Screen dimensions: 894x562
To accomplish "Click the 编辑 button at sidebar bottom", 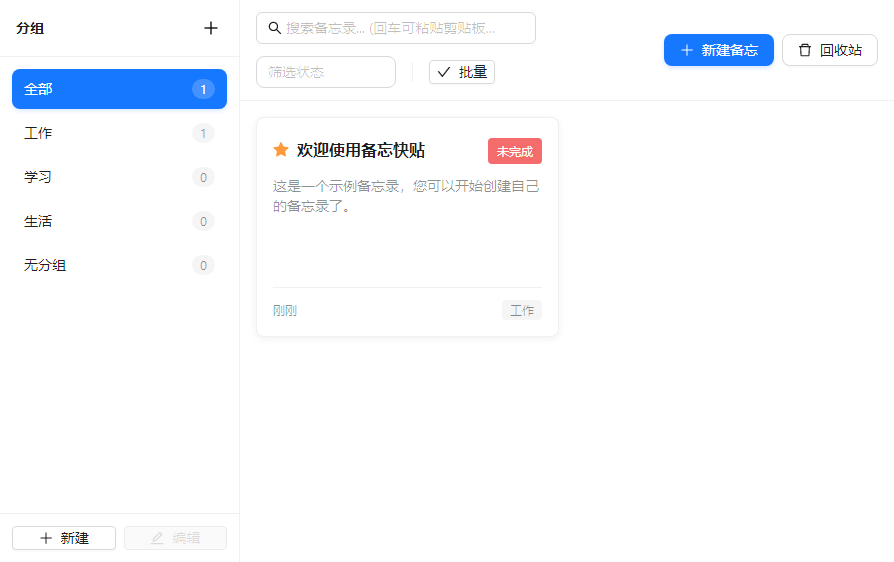I will pyautogui.click(x=176, y=538).
